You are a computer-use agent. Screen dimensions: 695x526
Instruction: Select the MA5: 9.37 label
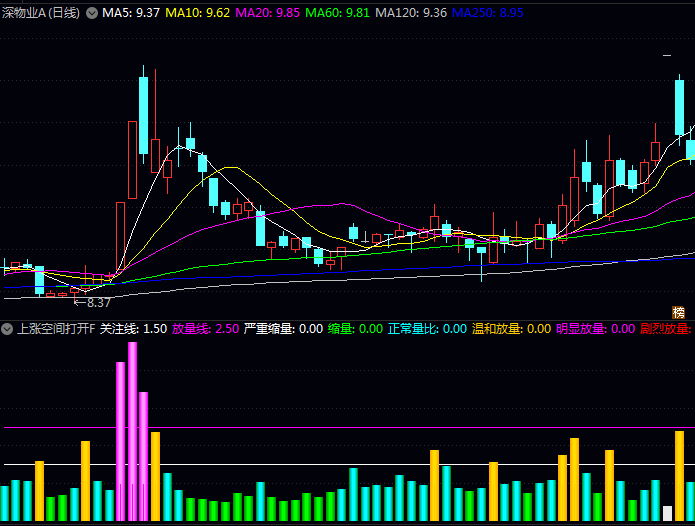pos(131,13)
